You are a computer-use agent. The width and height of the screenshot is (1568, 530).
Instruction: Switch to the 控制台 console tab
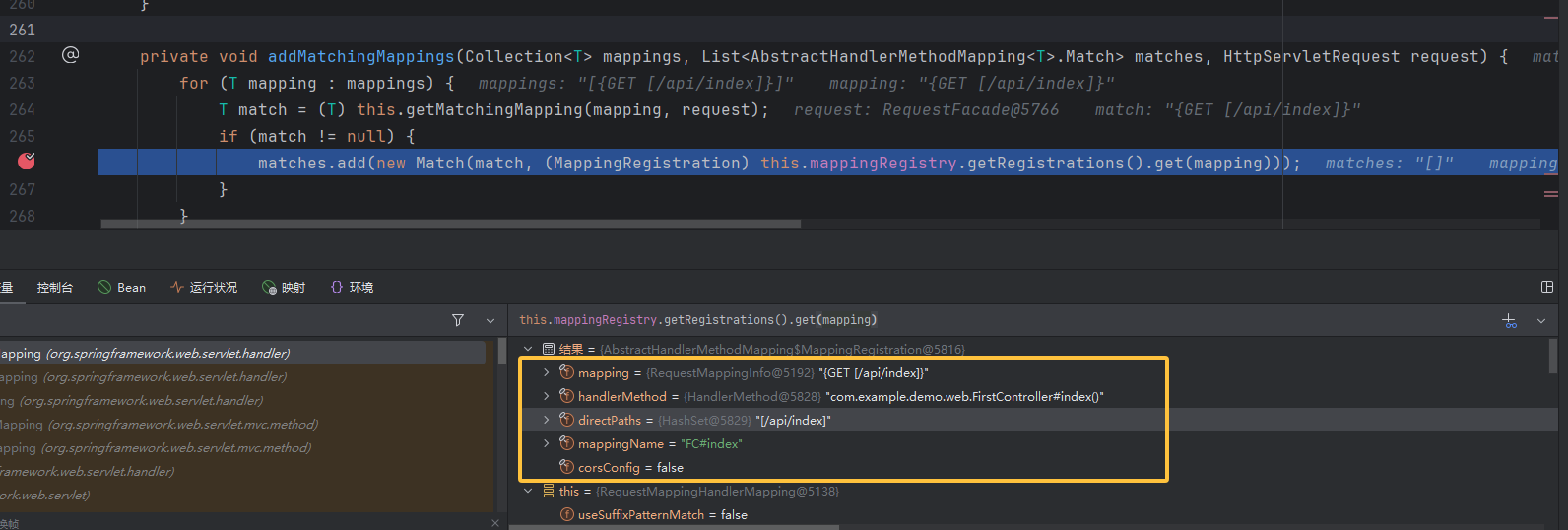pyautogui.click(x=54, y=288)
